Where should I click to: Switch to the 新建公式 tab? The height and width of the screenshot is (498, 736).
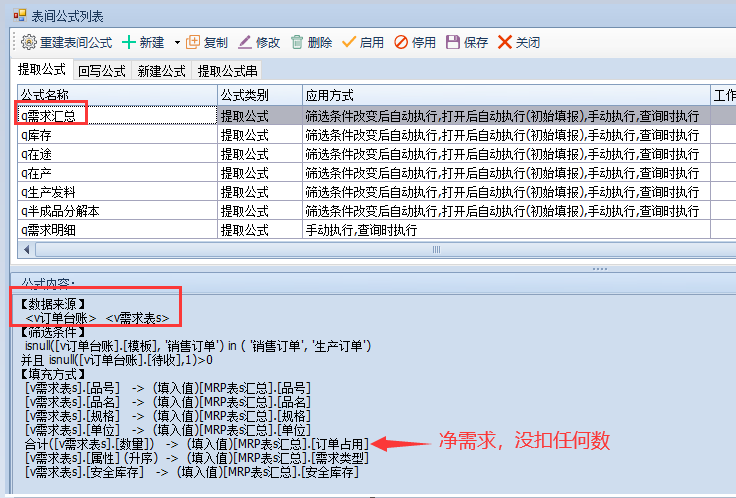point(161,71)
